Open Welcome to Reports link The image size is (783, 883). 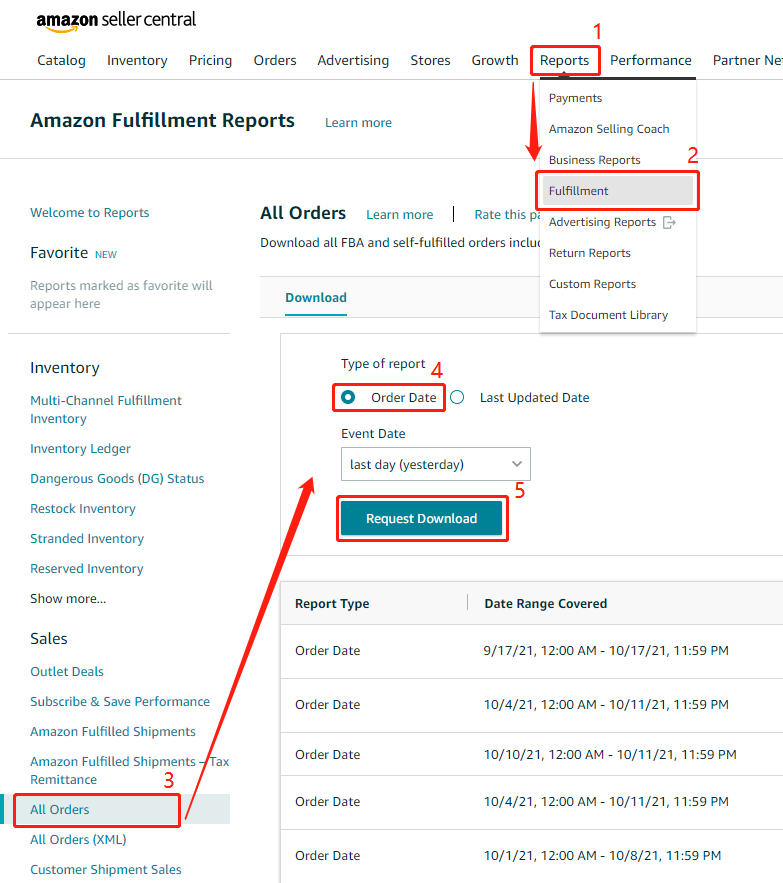click(x=90, y=212)
